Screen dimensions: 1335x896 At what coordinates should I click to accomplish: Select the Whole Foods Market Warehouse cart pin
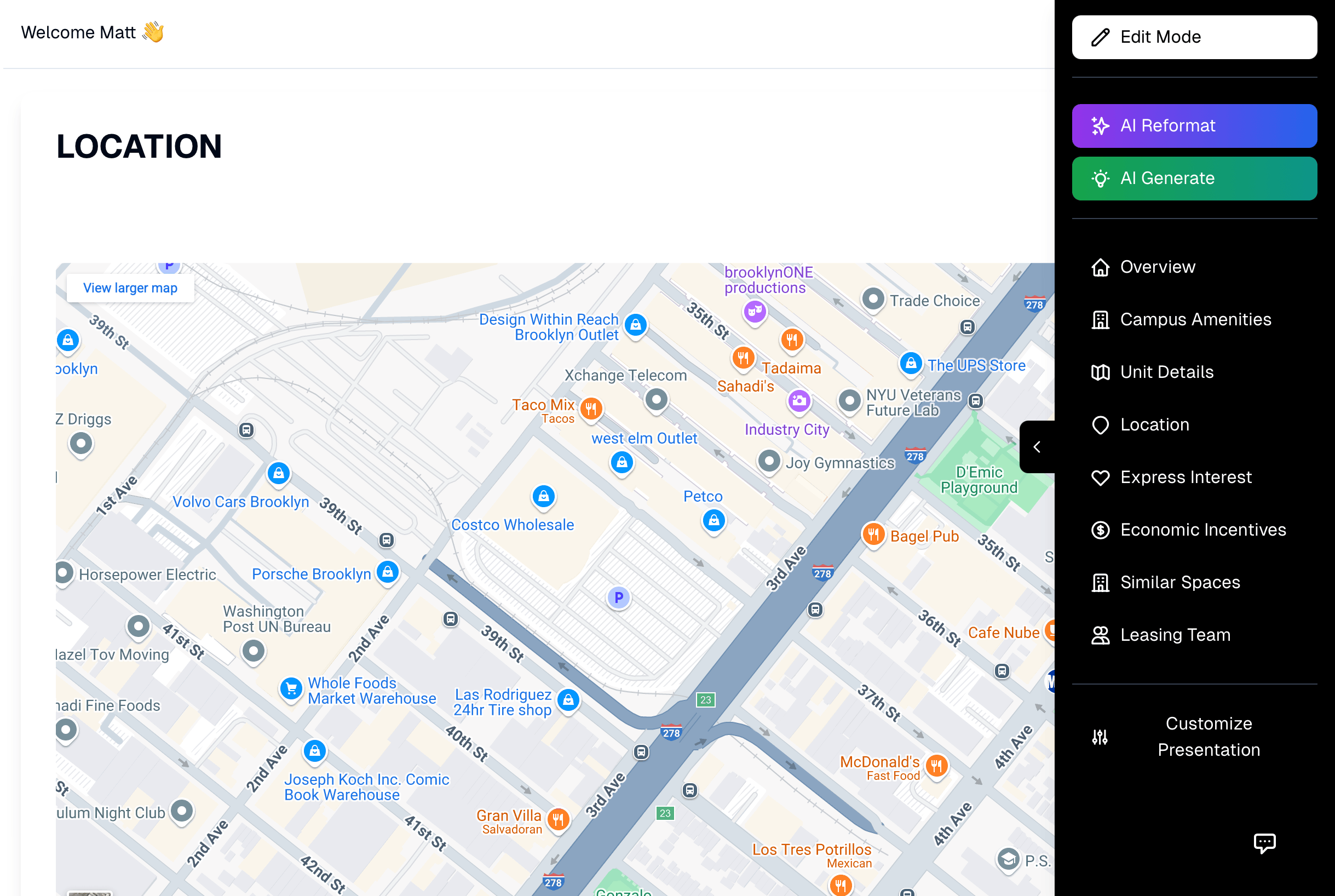coord(291,689)
